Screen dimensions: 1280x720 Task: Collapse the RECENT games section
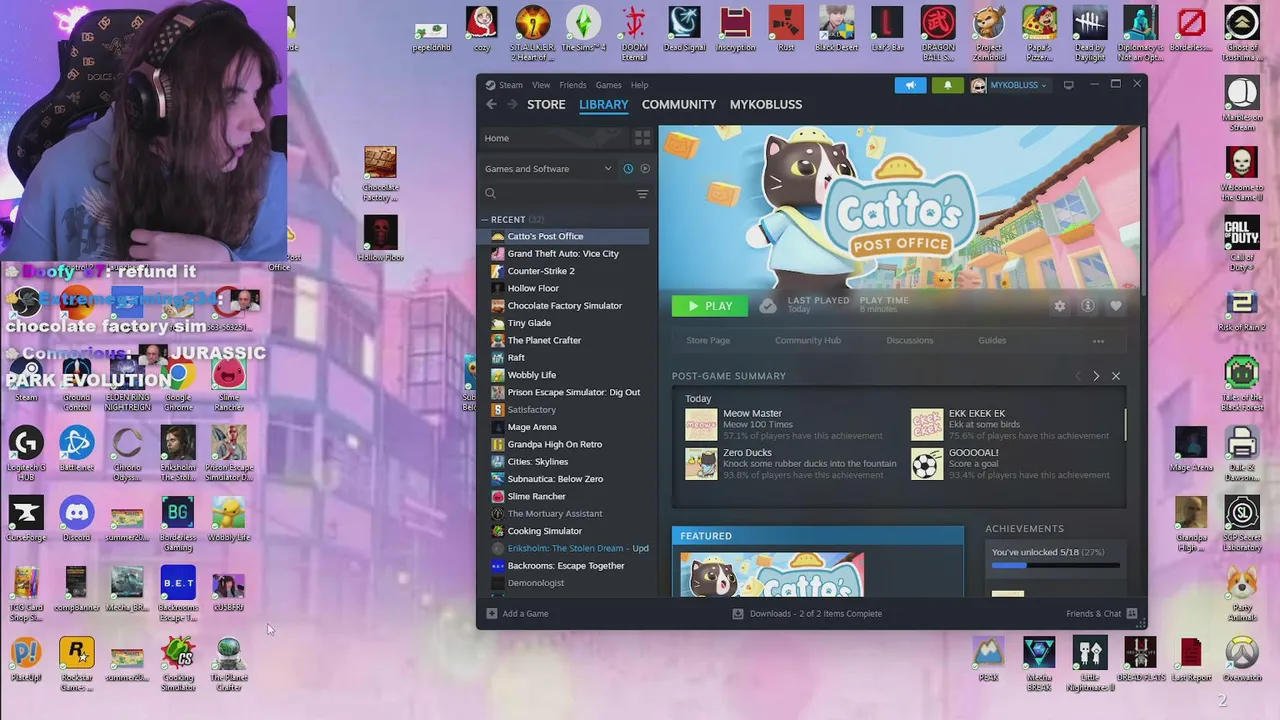485,219
